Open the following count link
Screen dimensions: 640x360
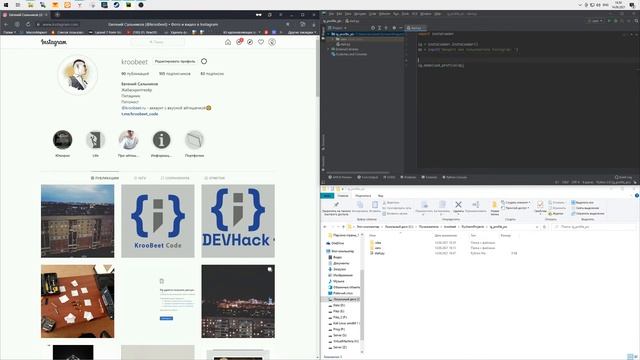coord(212,74)
